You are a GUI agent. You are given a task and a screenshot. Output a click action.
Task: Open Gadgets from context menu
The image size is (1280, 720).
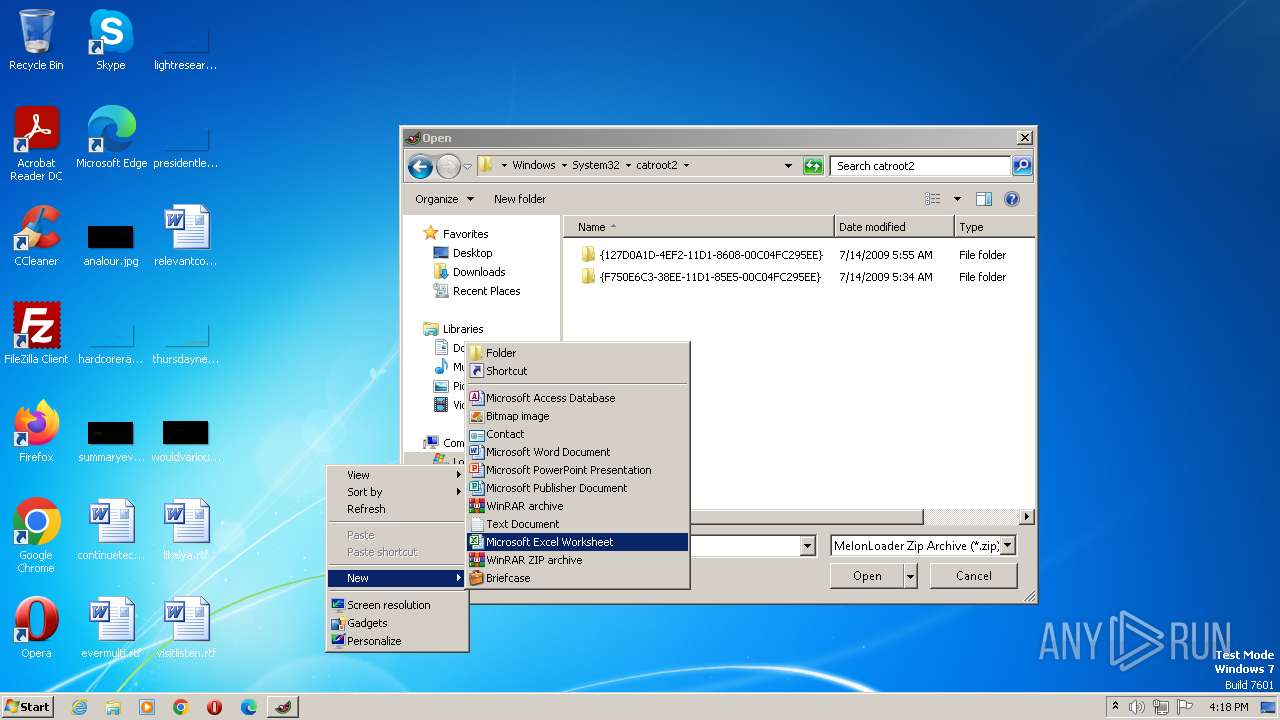(397, 623)
